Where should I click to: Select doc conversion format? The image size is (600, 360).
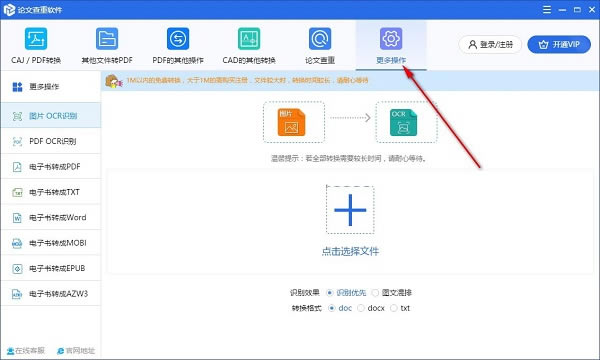tap(331, 308)
